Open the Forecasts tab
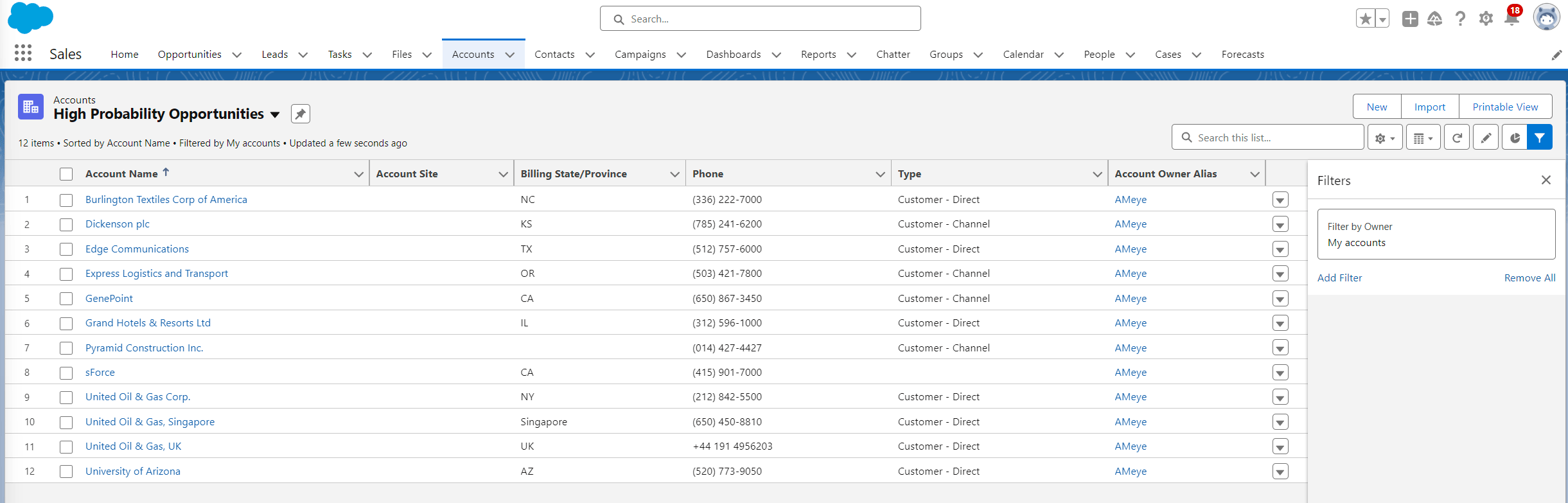Screen dimensions: 1568x503 1242,55
